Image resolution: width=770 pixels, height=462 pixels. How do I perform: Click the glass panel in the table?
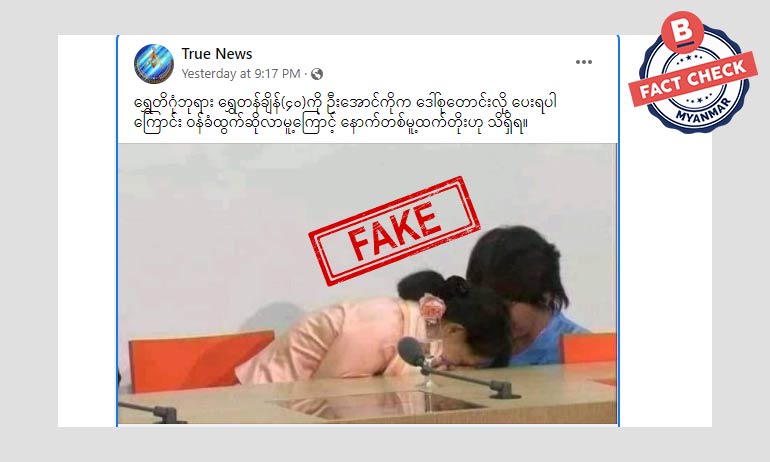[x=376, y=404]
